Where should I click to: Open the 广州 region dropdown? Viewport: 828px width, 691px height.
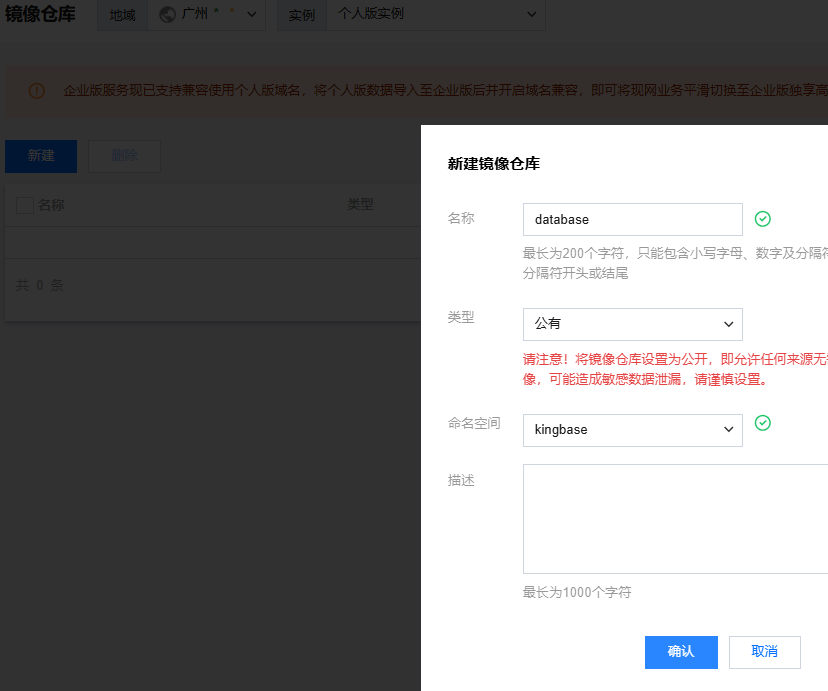206,15
